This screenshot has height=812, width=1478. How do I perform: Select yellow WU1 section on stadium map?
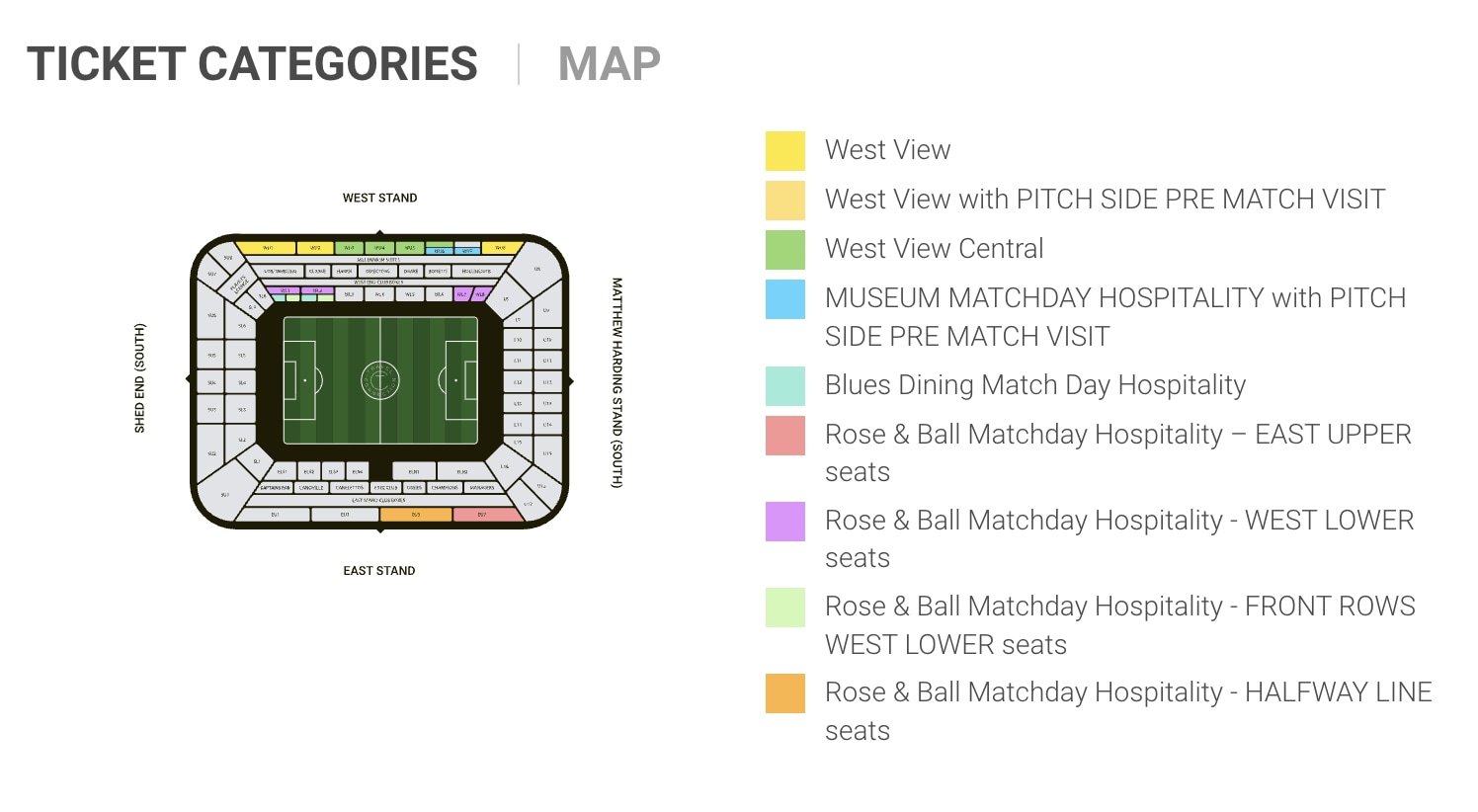tap(267, 248)
